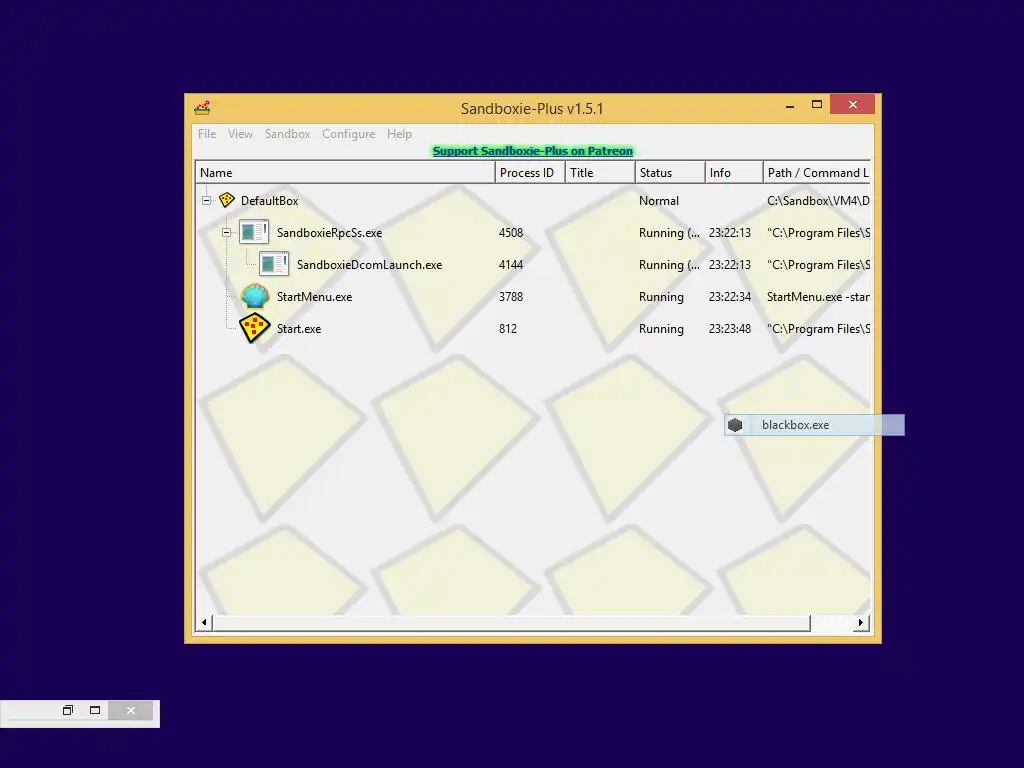Viewport: 1024px width, 768px height.
Task: Click the blackbox.exe cube icon
Action: tap(735, 425)
